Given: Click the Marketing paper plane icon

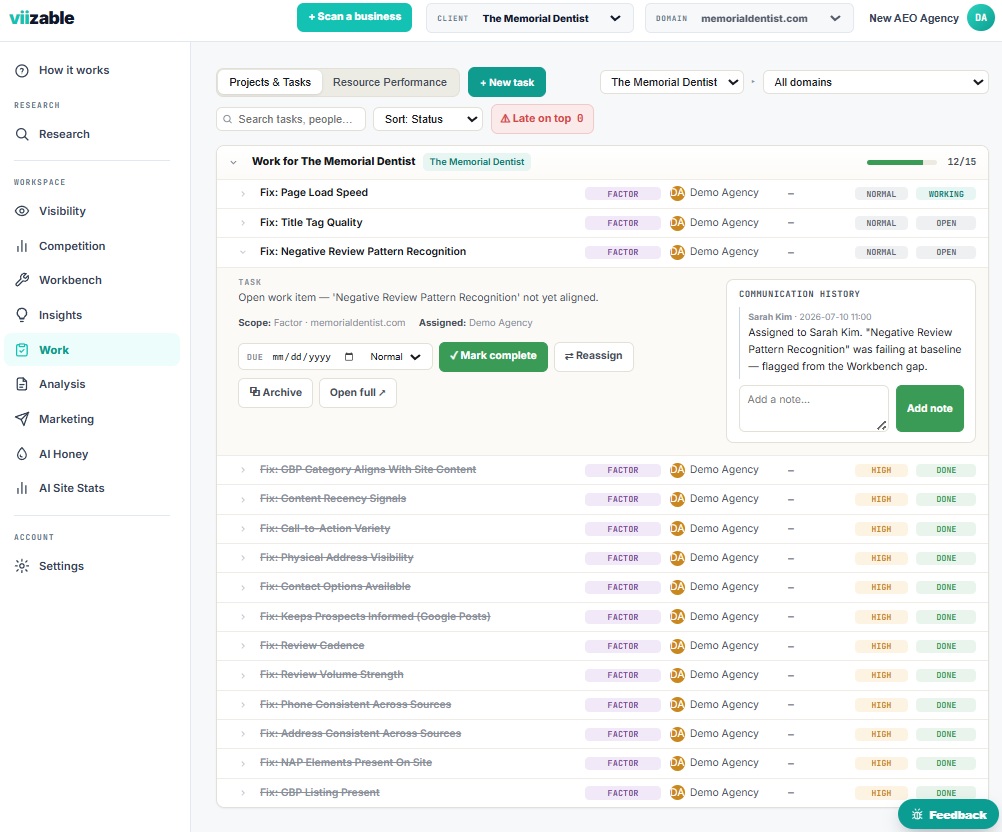Looking at the screenshot, I should (x=22, y=419).
